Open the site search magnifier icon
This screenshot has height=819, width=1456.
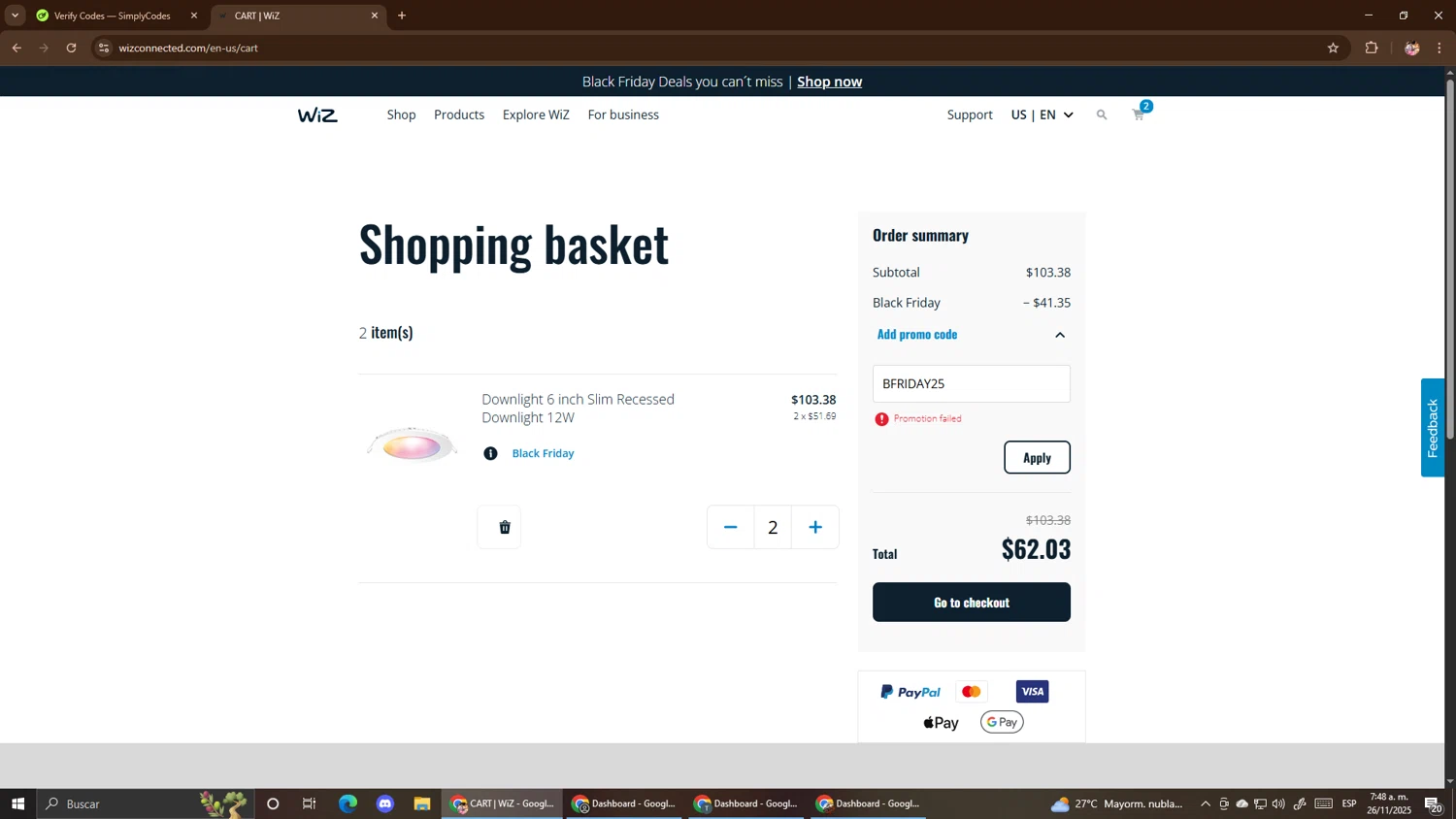[x=1102, y=115]
